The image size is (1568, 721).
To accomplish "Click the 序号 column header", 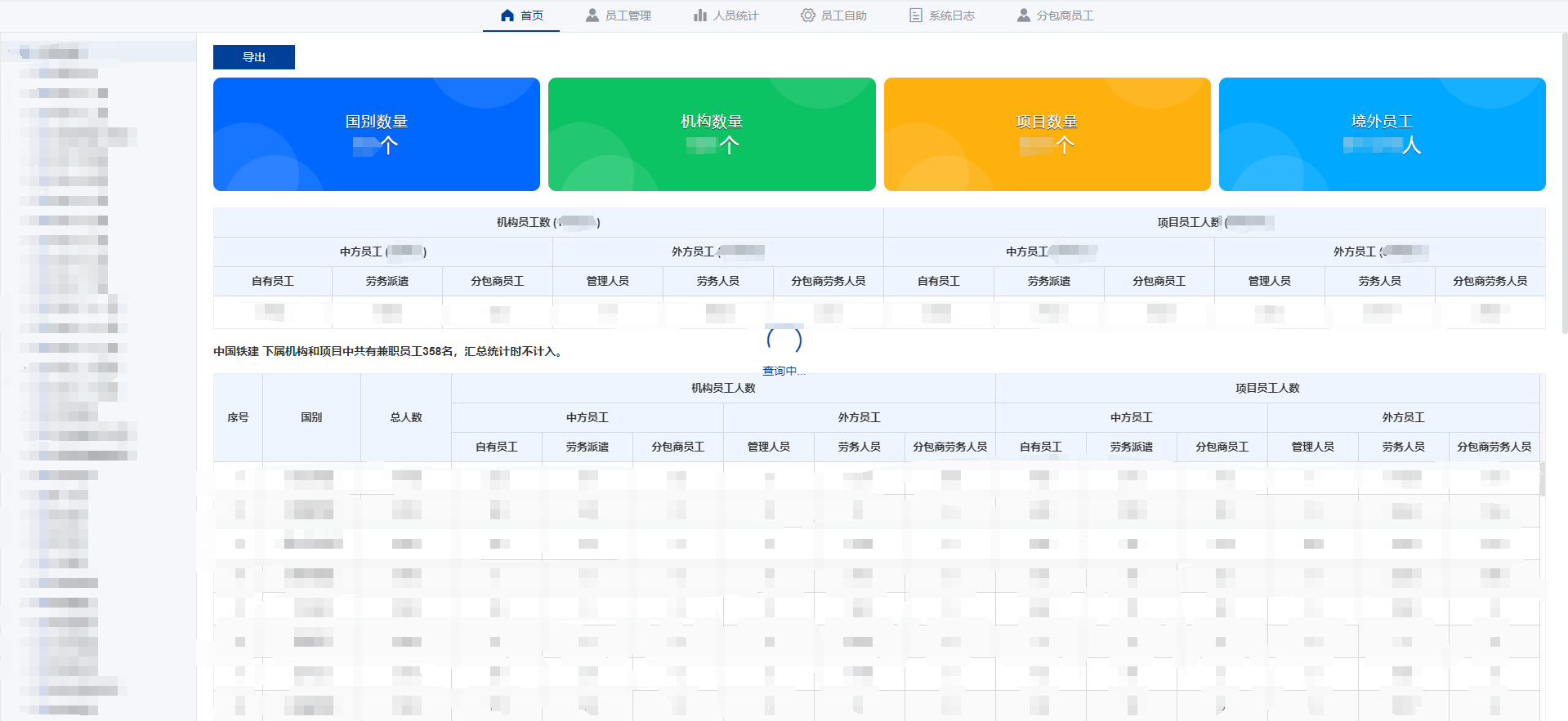I will pyautogui.click(x=238, y=417).
